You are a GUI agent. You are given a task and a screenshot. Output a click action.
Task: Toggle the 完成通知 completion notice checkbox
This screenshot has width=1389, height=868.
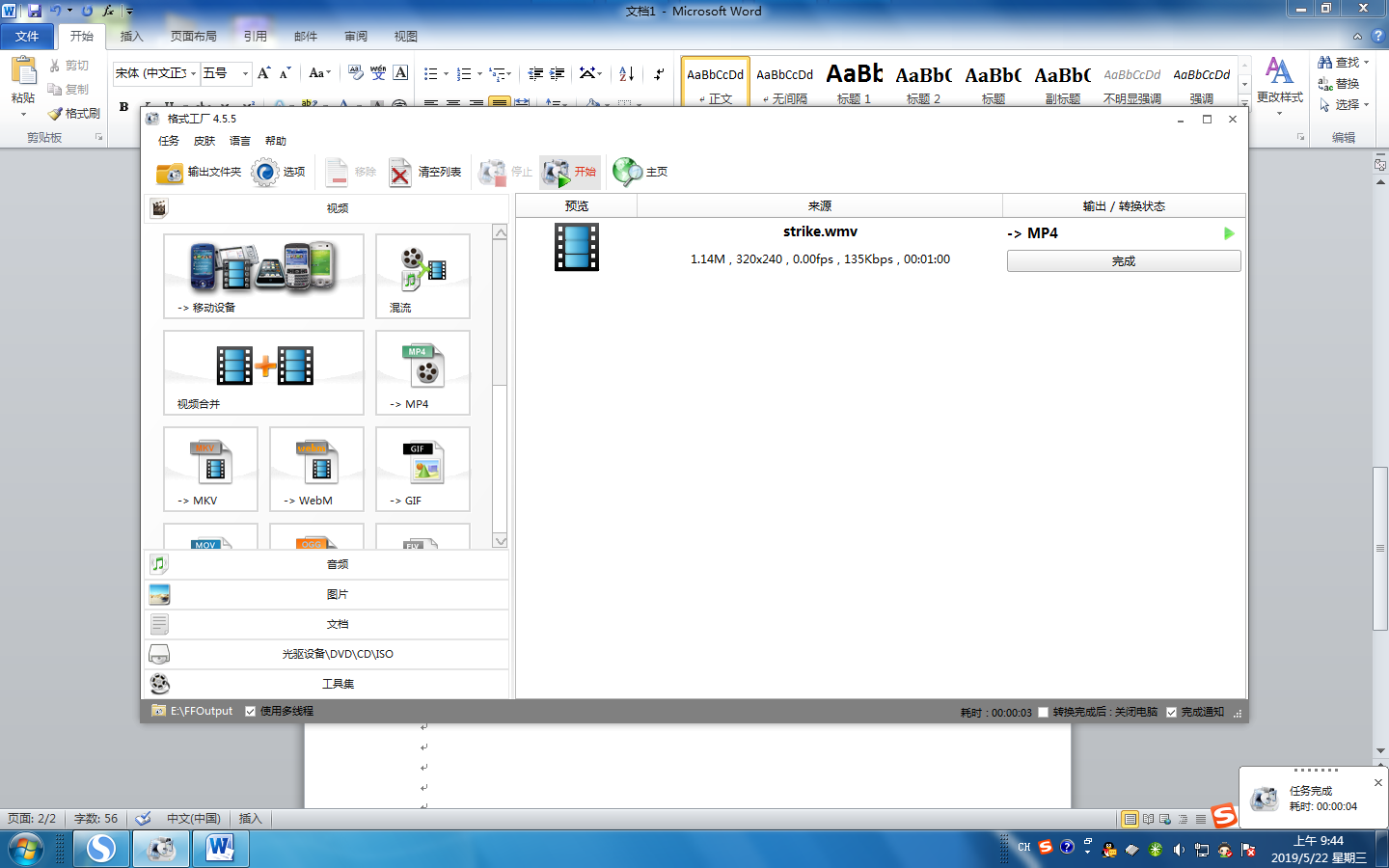point(1171,712)
